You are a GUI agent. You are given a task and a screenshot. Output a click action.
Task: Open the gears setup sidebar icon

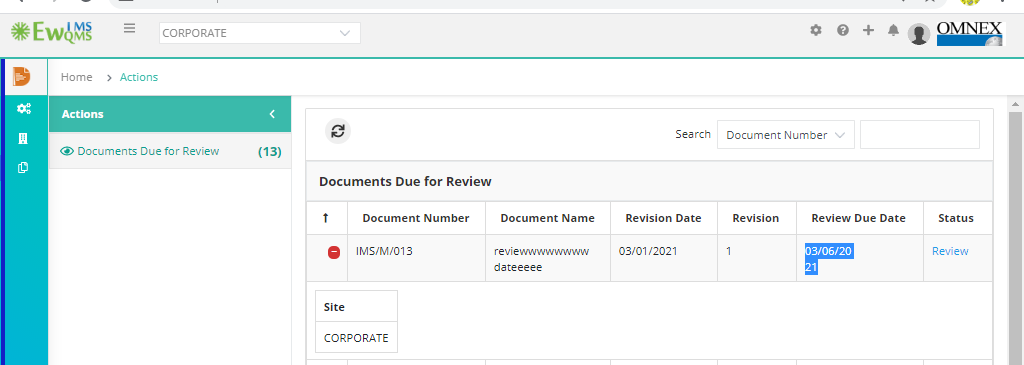24,108
